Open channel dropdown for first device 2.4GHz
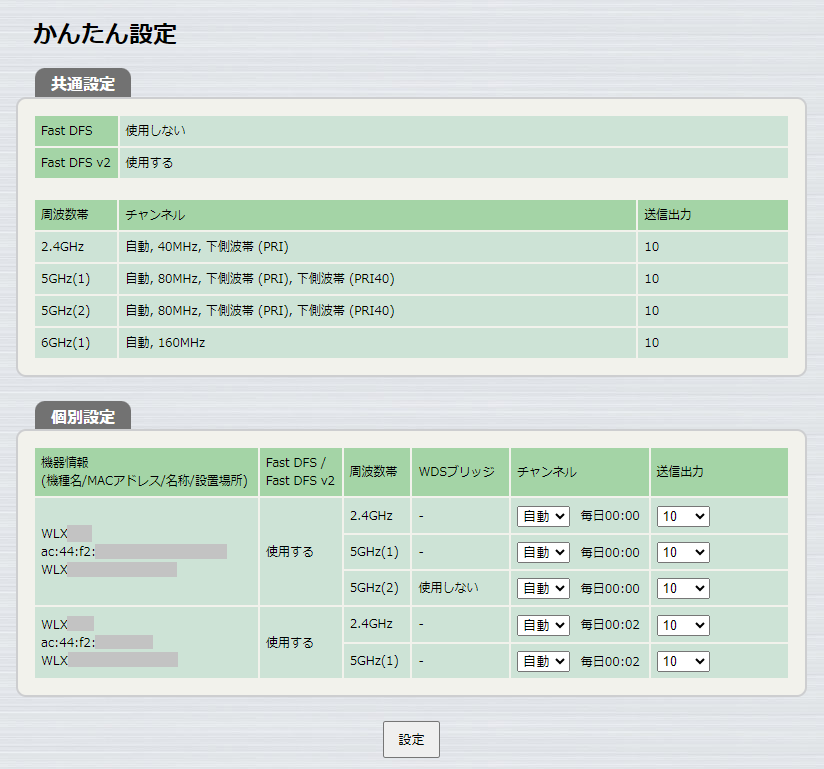824x769 pixels. (543, 516)
